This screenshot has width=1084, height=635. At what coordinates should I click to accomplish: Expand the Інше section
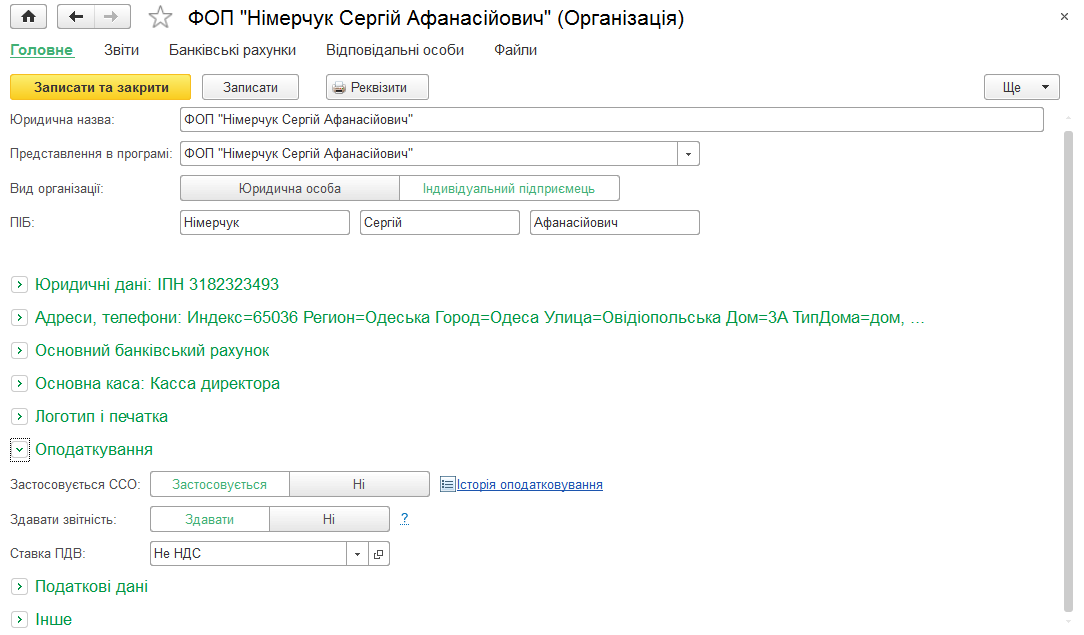[19, 620]
